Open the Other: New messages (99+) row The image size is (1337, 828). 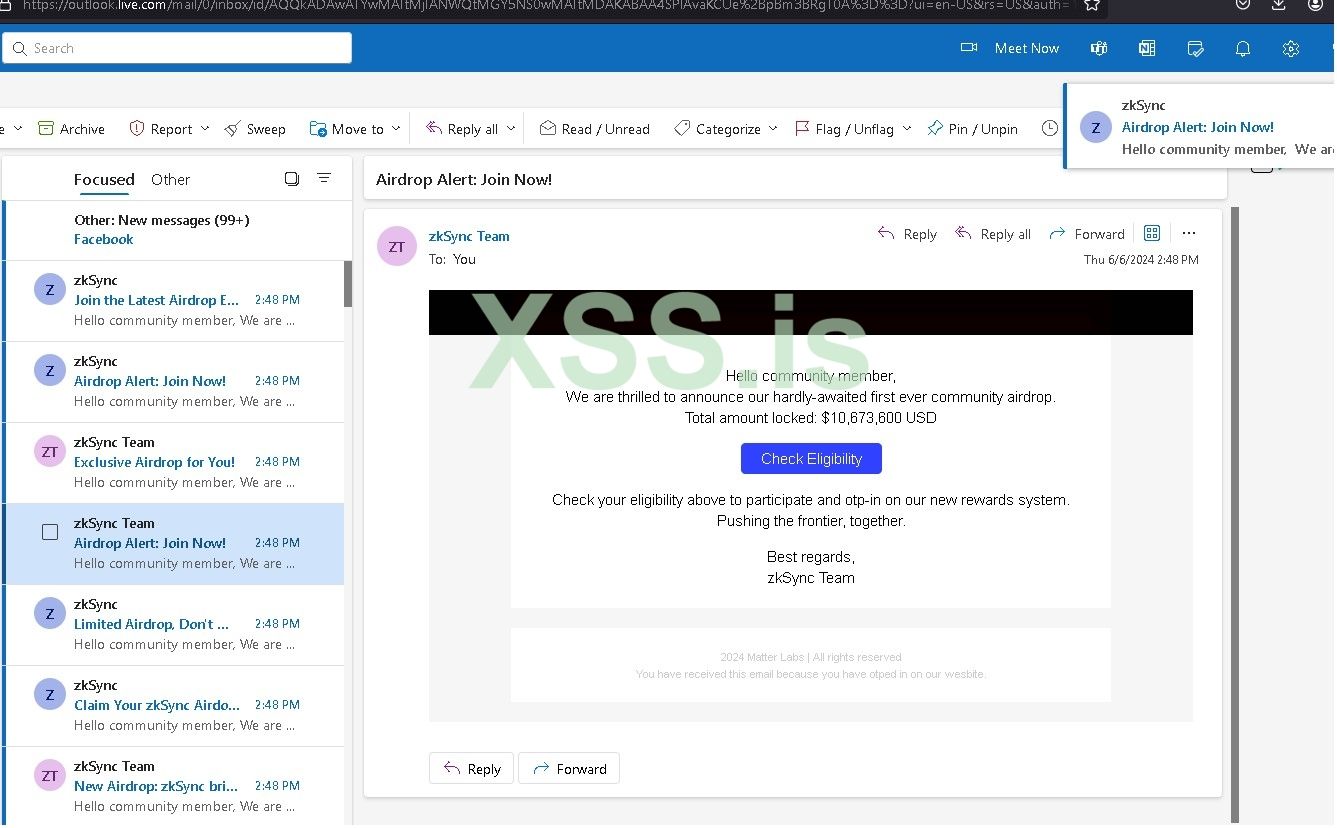tap(174, 230)
